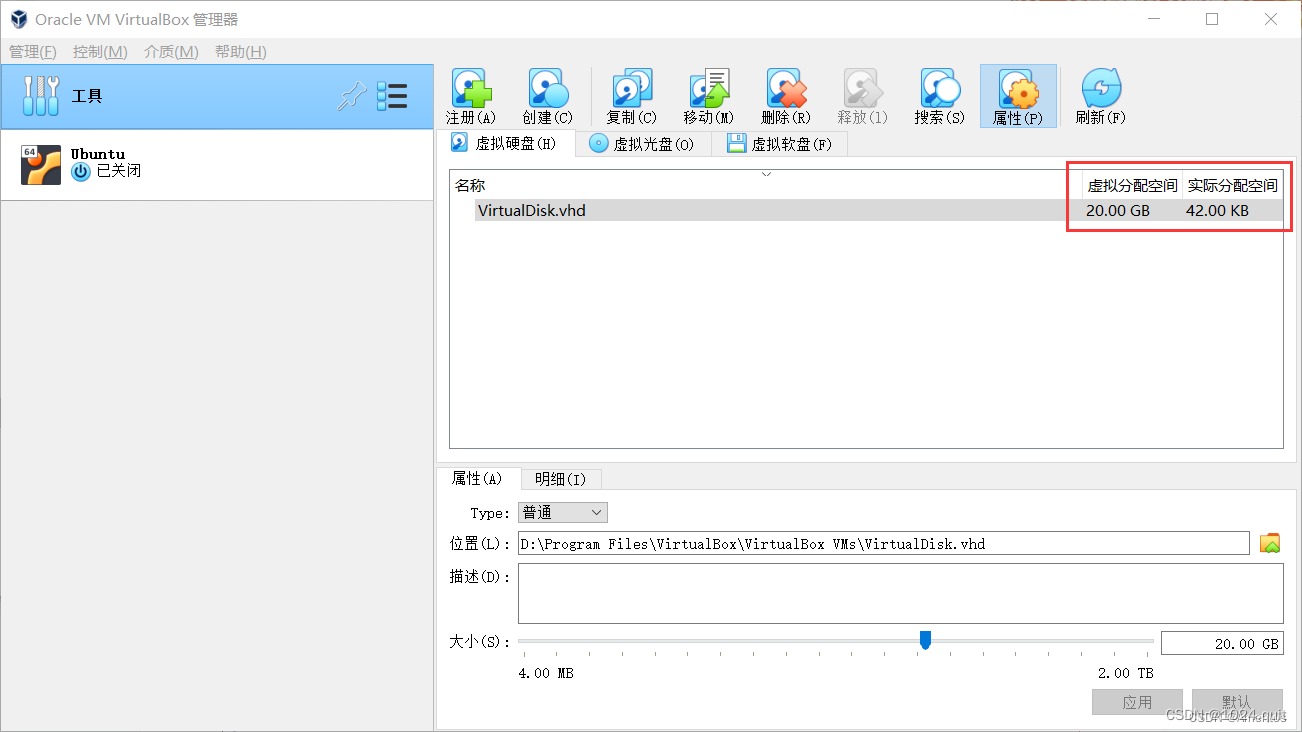
Task: Click the Release (释放) toolbar icon
Action: point(862,89)
